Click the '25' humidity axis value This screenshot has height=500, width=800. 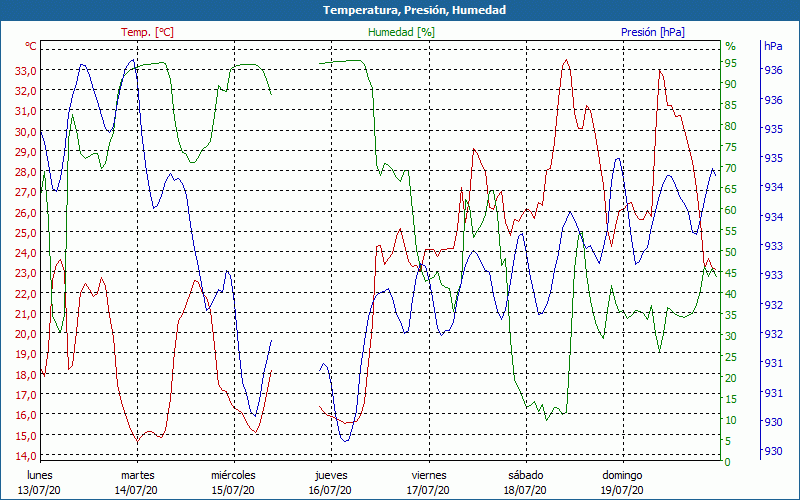(x=731, y=357)
